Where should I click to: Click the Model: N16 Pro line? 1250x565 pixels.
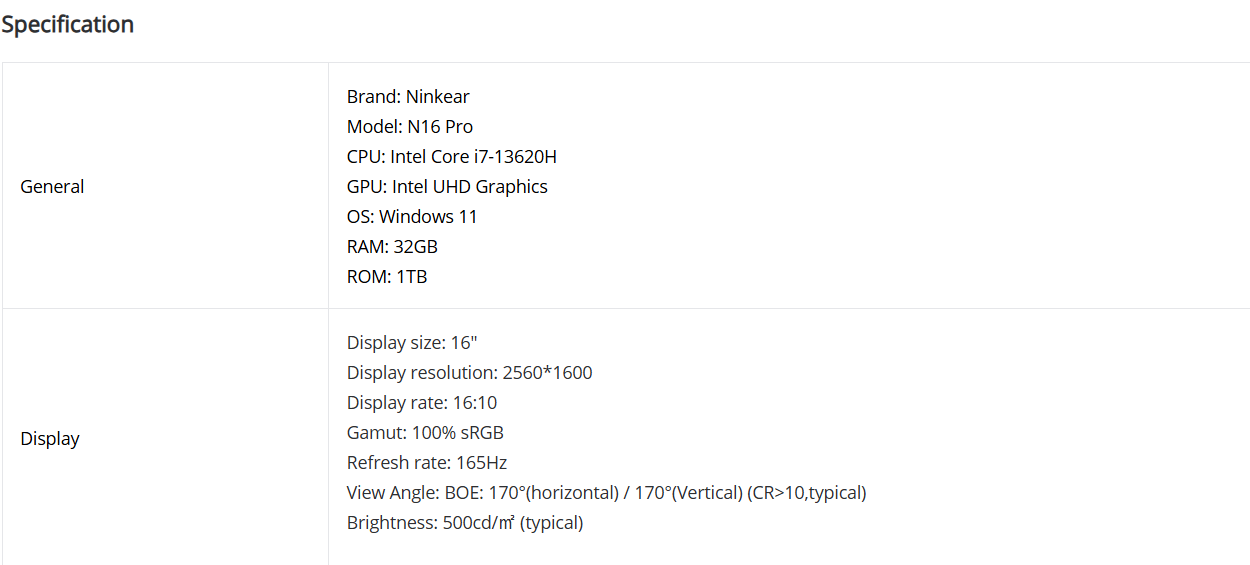point(410,126)
